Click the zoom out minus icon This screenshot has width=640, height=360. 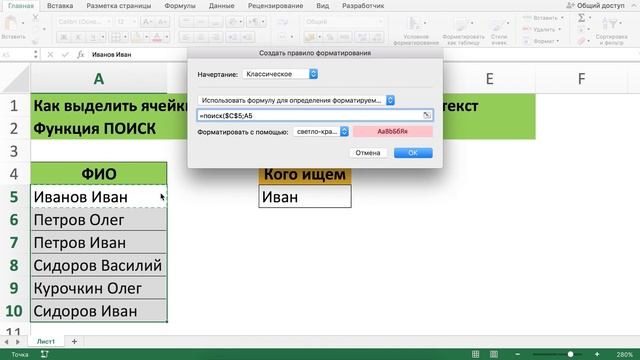click(x=518, y=354)
